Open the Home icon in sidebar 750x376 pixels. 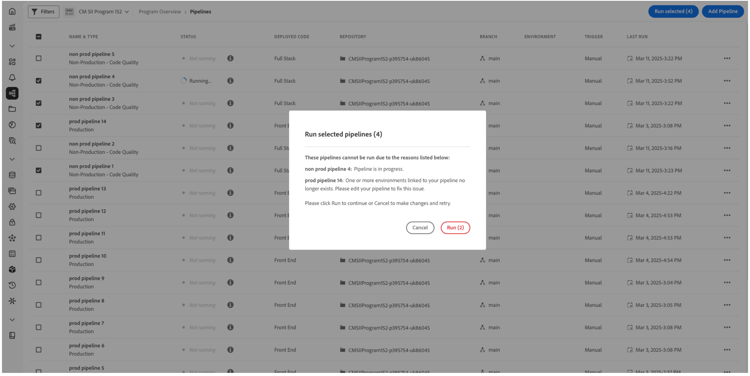click(12, 11)
